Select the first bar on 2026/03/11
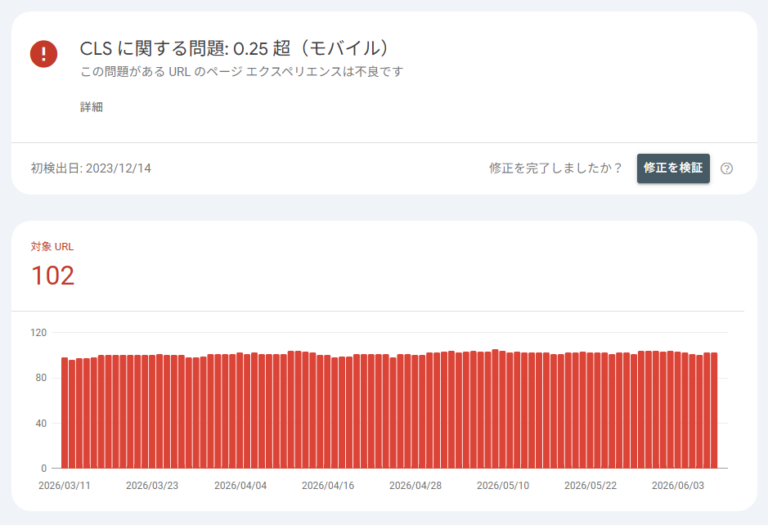768x525 pixels. (x=65, y=413)
